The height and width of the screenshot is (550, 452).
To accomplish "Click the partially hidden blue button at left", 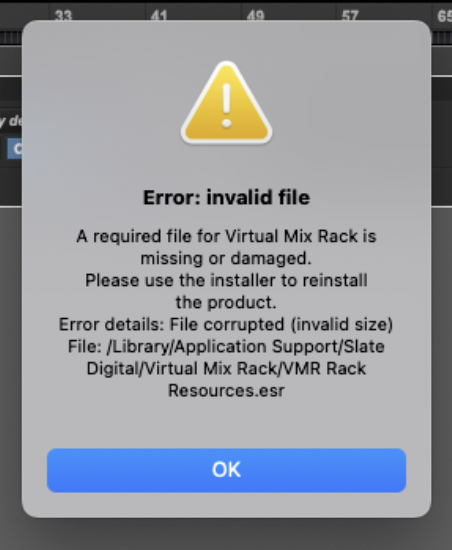I will (14, 149).
